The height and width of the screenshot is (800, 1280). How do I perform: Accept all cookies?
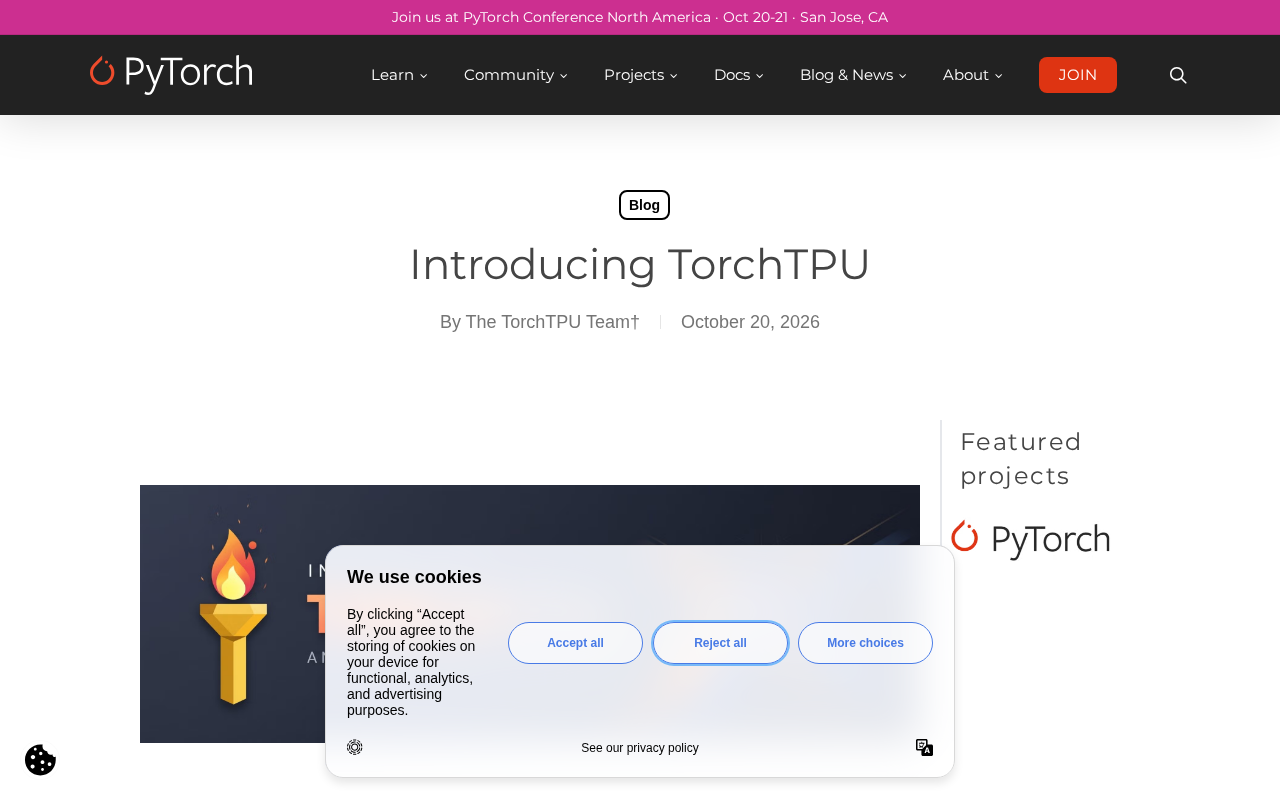click(575, 643)
